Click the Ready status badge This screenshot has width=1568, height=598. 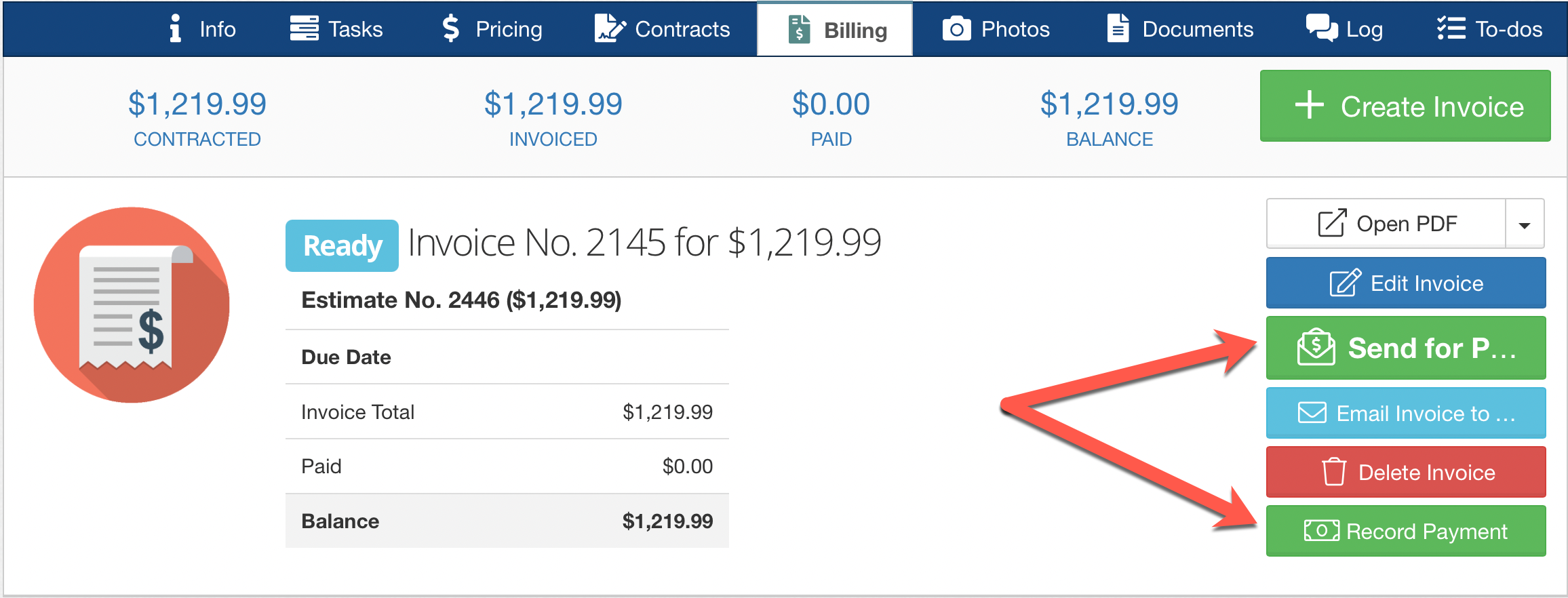click(x=342, y=246)
